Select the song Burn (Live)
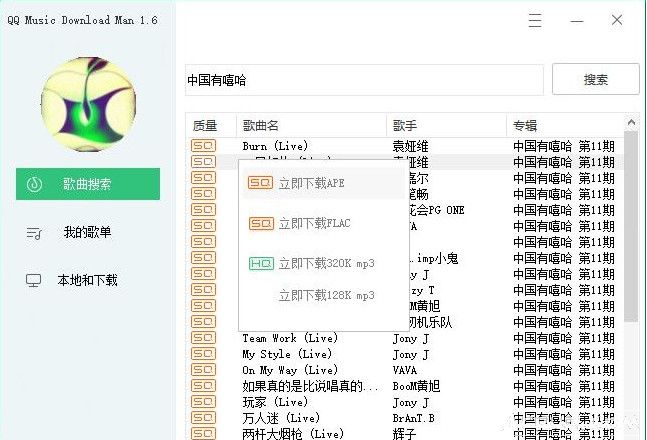The height and width of the screenshot is (440, 647). click(275, 146)
